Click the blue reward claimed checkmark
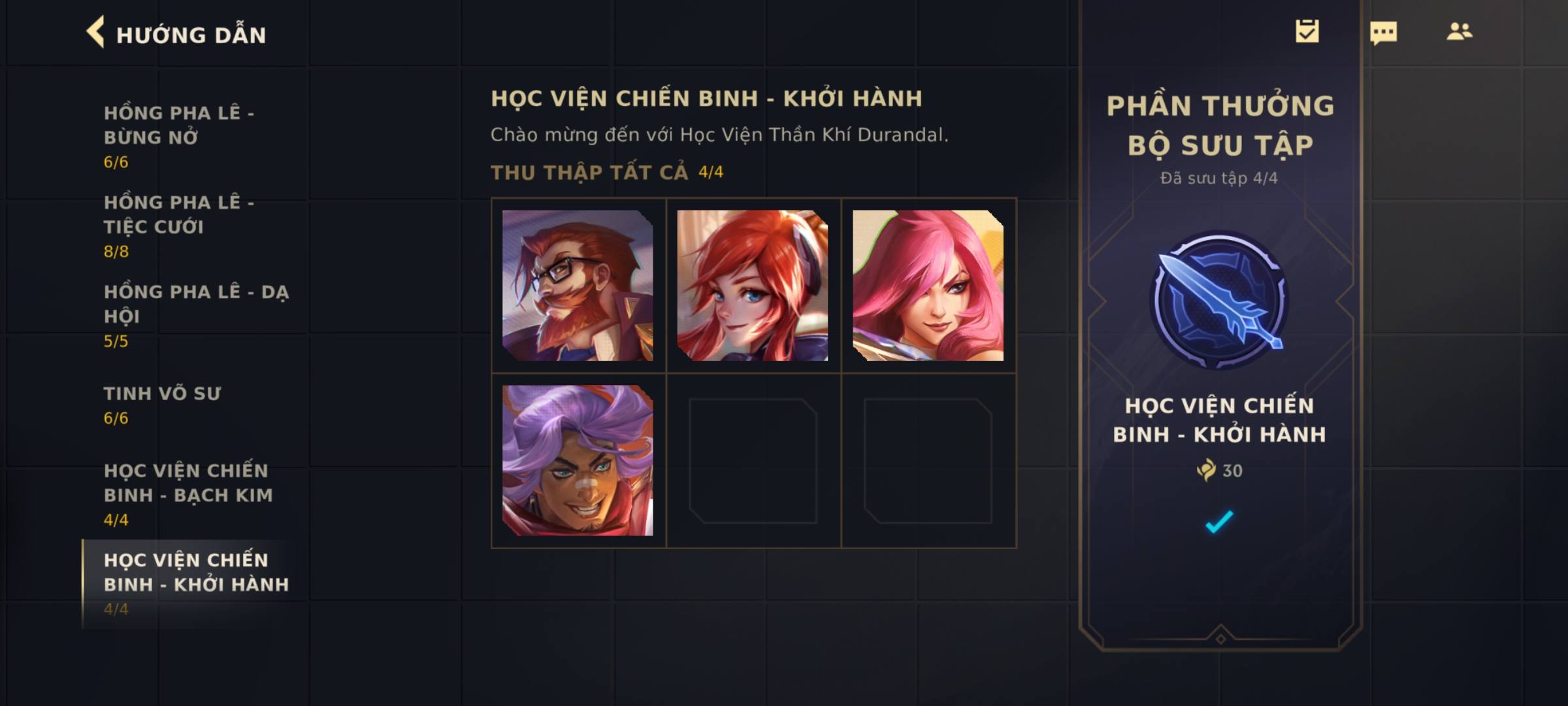The width and height of the screenshot is (1568, 706). (1219, 522)
